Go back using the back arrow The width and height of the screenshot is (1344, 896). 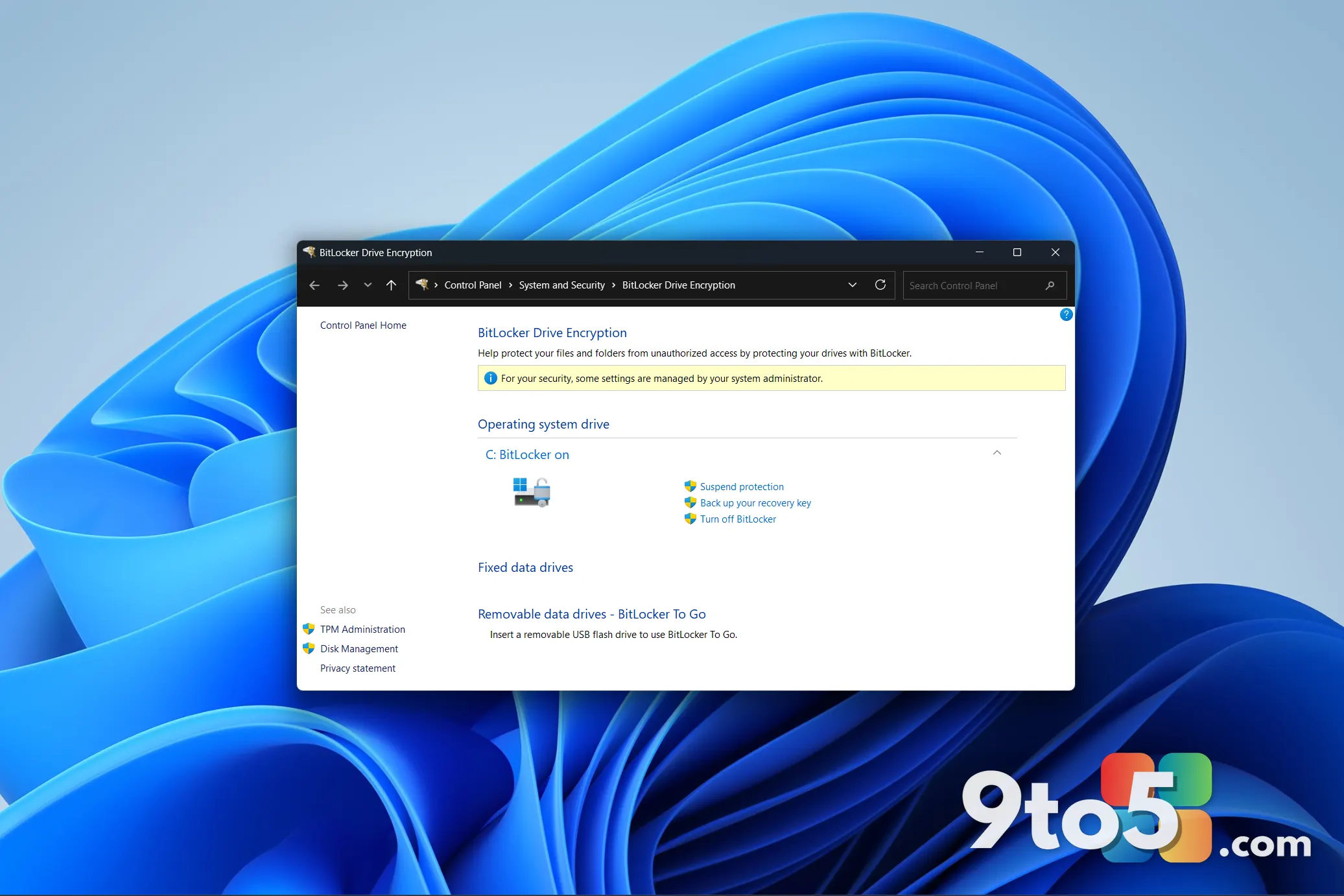[x=314, y=285]
